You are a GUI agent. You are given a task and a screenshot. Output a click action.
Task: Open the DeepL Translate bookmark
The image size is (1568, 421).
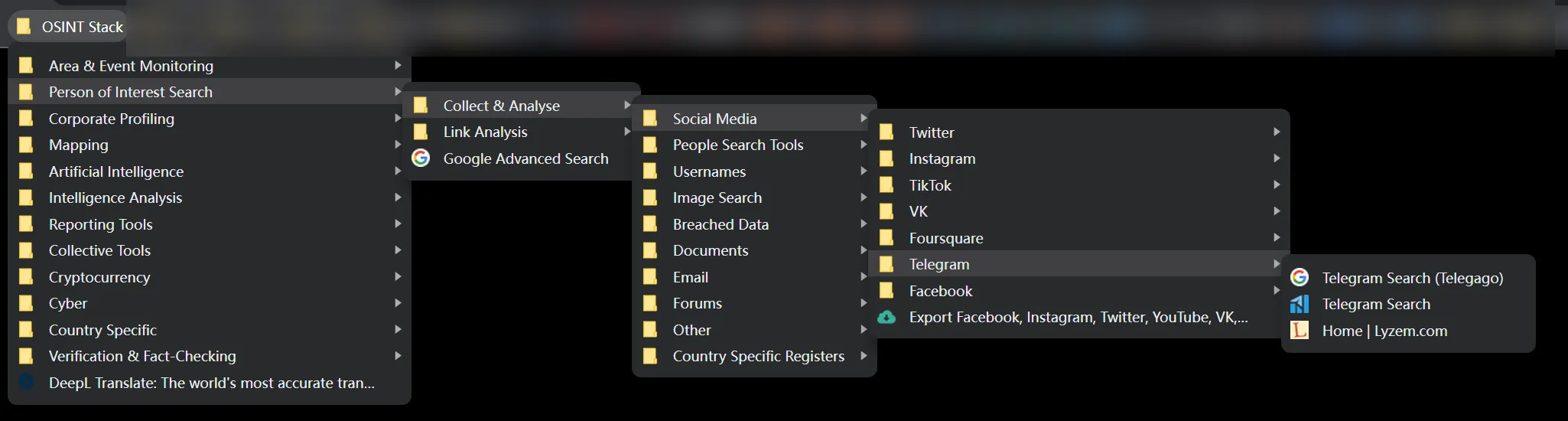click(x=210, y=383)
